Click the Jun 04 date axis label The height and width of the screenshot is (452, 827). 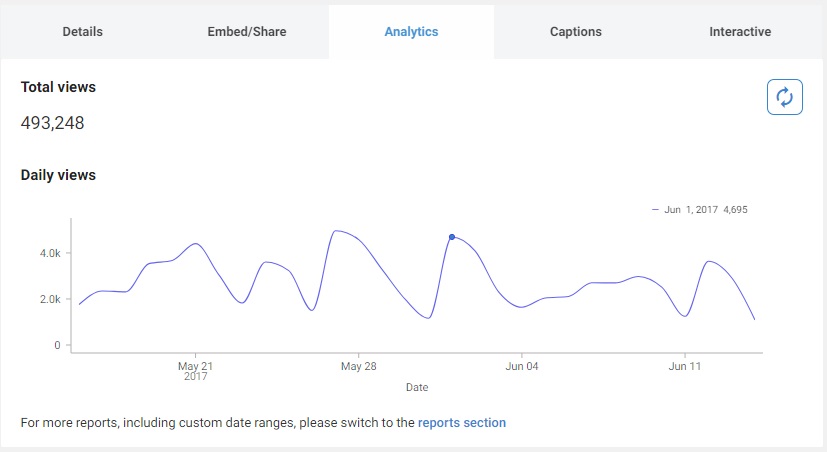pyautogui.click(x=521, y=367)
